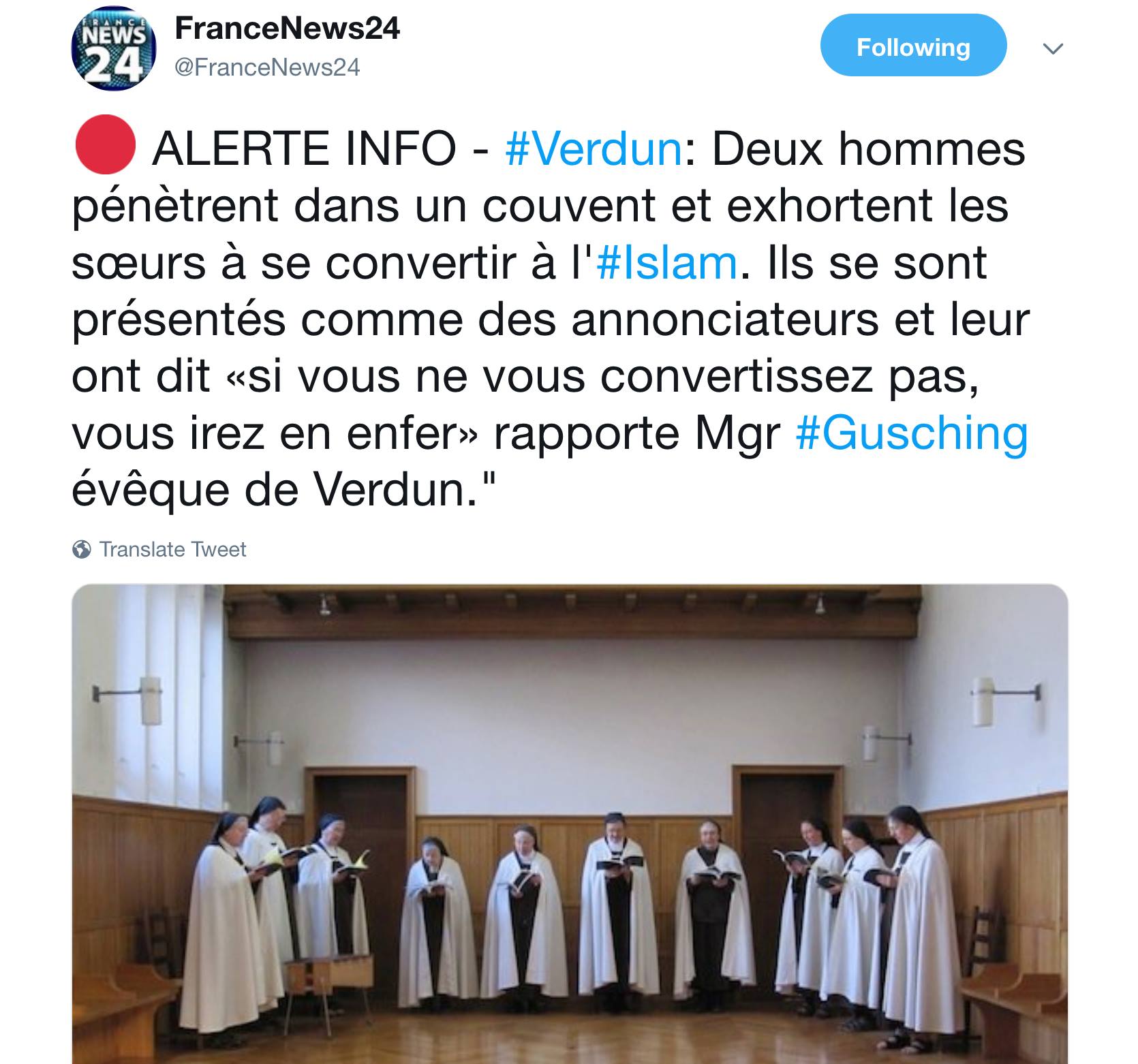Open the #Gusching hashtag

coord(911,434)
